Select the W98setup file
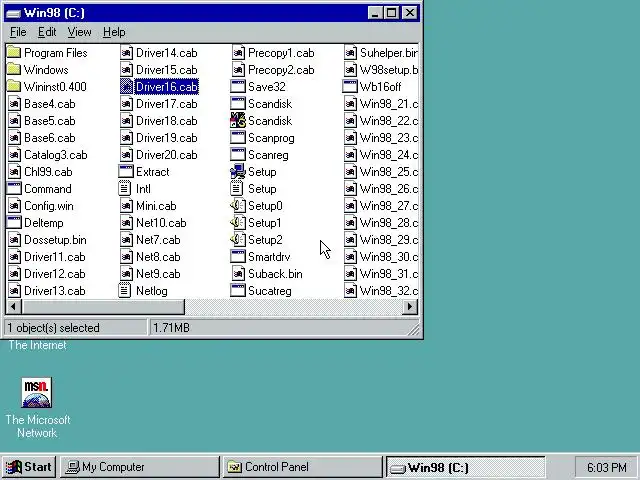 pos(389,70)
